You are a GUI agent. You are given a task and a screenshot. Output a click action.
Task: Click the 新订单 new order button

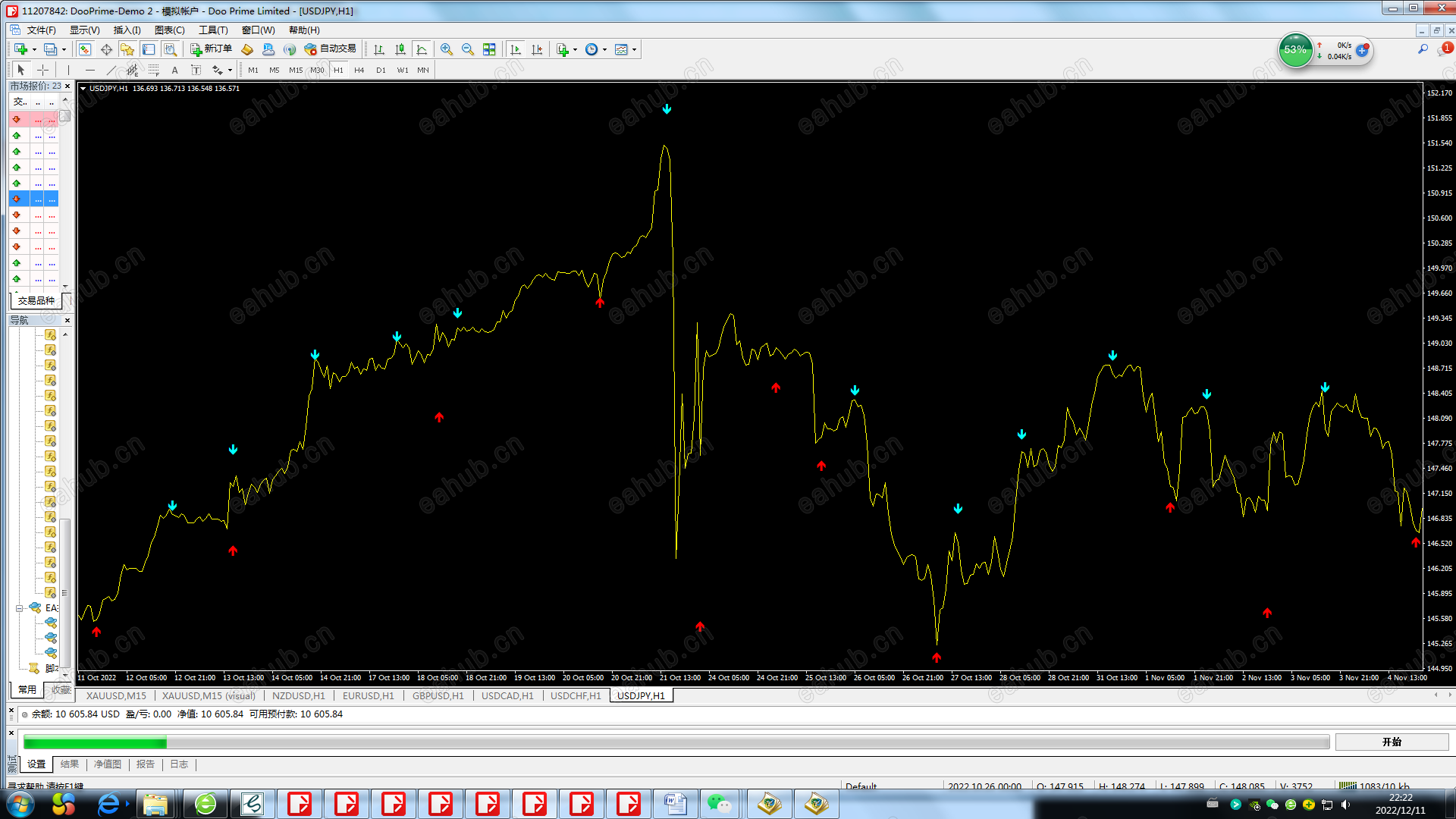[212, 49]
